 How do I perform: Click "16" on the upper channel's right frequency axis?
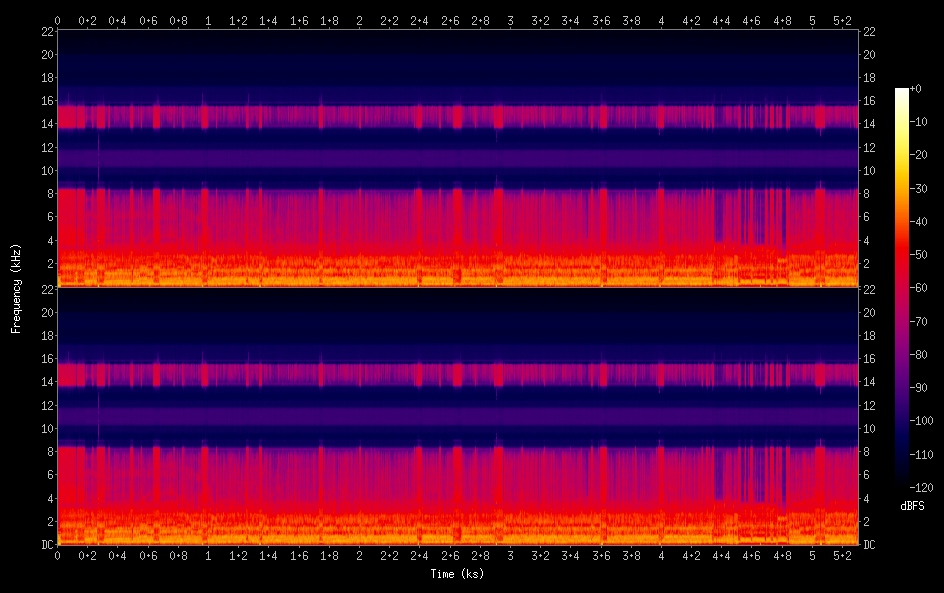tap(870, 101)
